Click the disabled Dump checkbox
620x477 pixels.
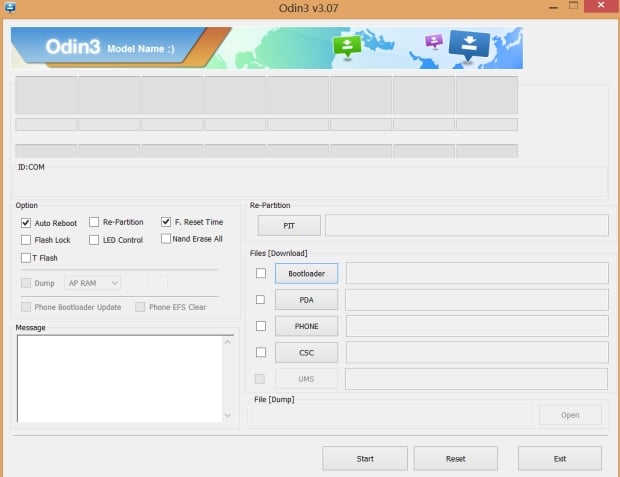26,283
